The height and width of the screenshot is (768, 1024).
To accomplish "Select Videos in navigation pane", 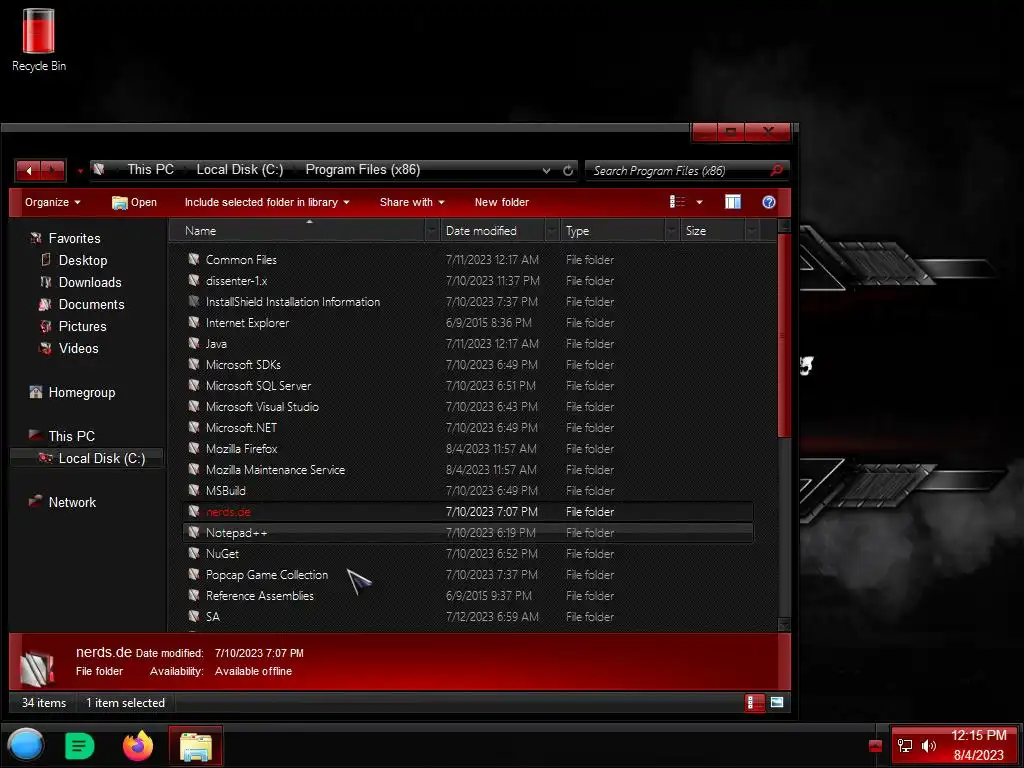I will click(x=78, y=349).
